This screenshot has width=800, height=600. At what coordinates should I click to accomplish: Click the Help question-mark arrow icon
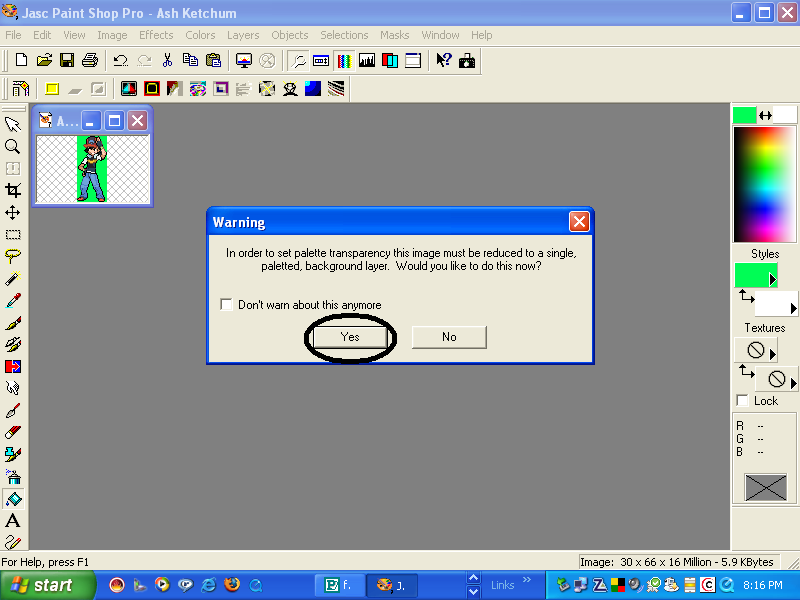point(443,60)
